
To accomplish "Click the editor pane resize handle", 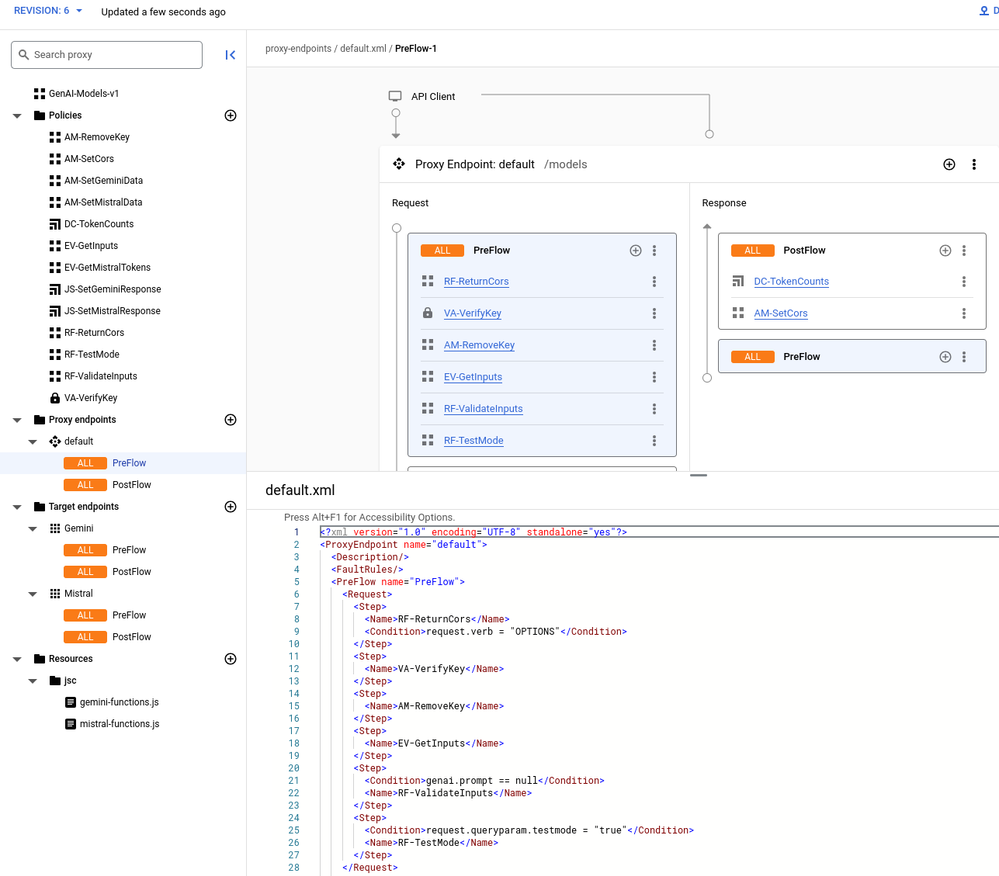I will click(x=698, y=475).
